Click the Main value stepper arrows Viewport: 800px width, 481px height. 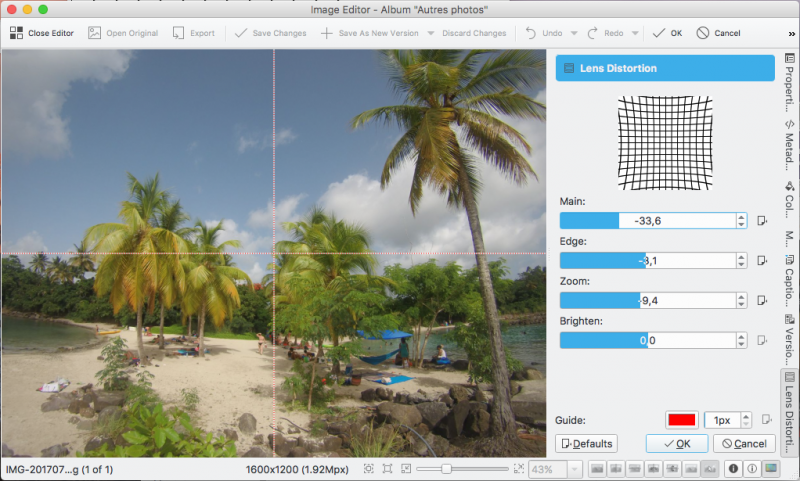(741, 221)
